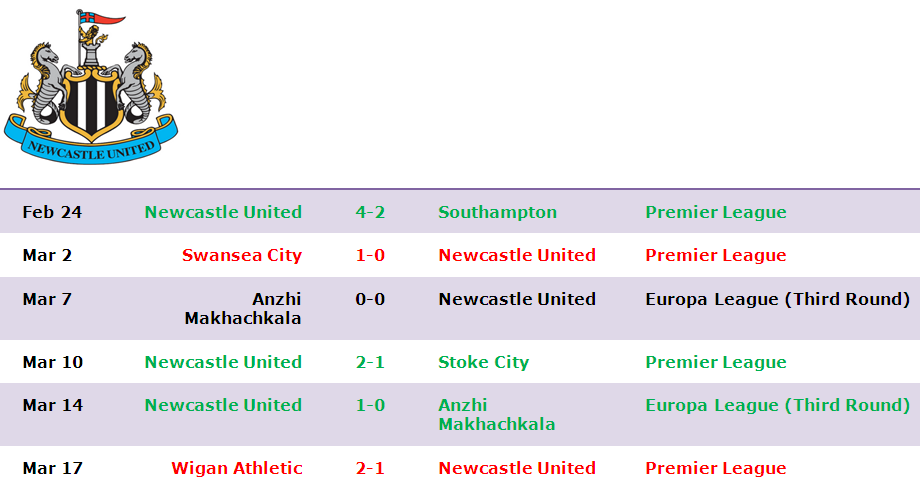Image resolution: width=920 pixels, height=489 pixels.
Task: Open Anzhi Makhachkala in the Mar 7 row
Action: [243, 308]
